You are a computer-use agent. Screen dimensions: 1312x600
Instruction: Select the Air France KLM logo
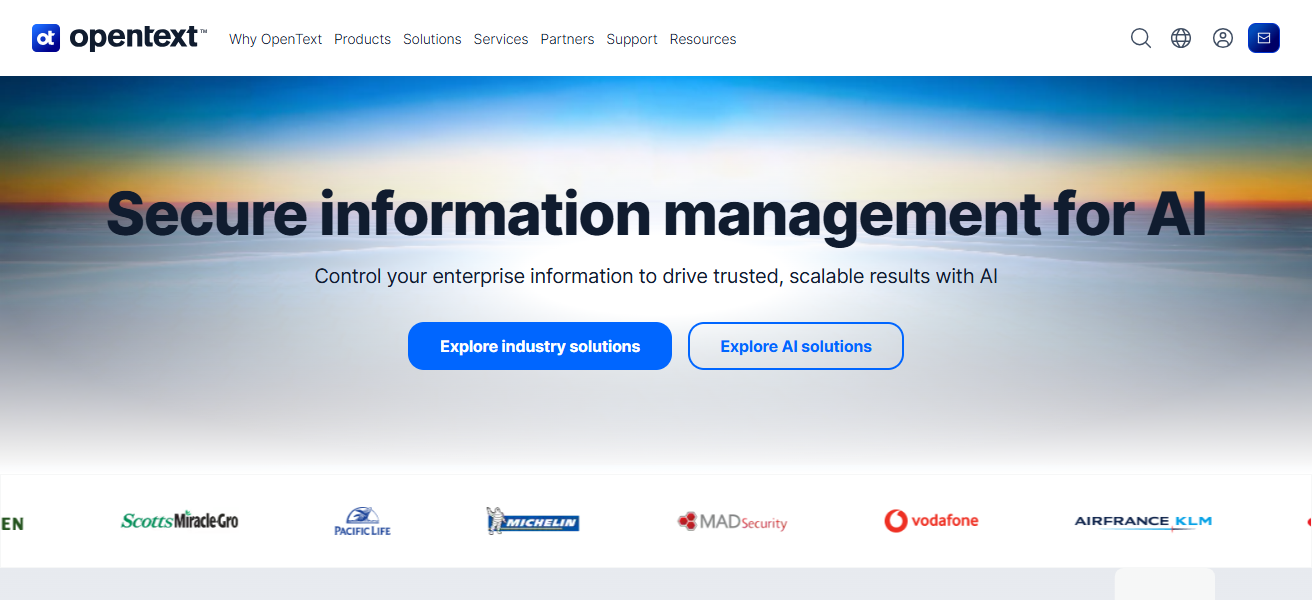(x=1143, y=521)
